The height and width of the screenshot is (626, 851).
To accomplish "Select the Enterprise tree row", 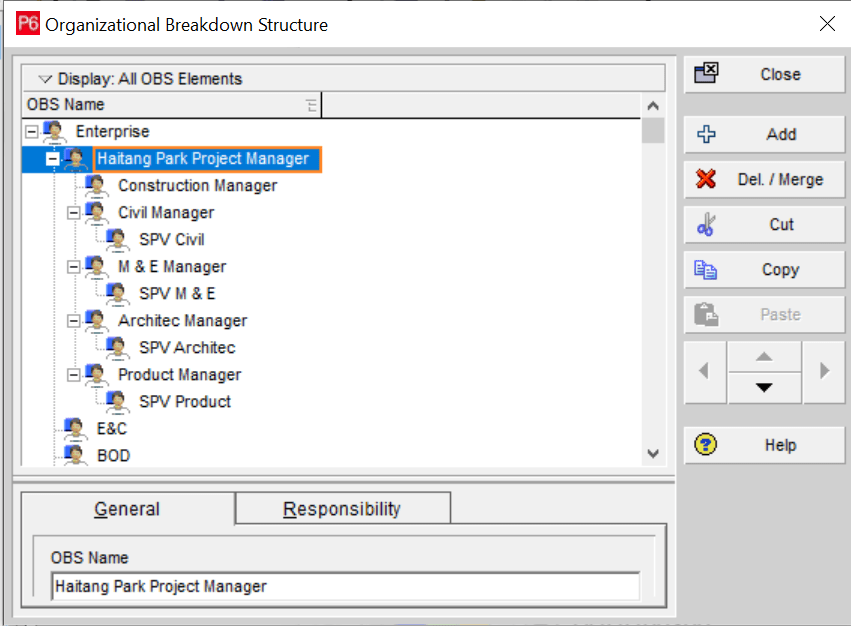I will tap(112, 131).
